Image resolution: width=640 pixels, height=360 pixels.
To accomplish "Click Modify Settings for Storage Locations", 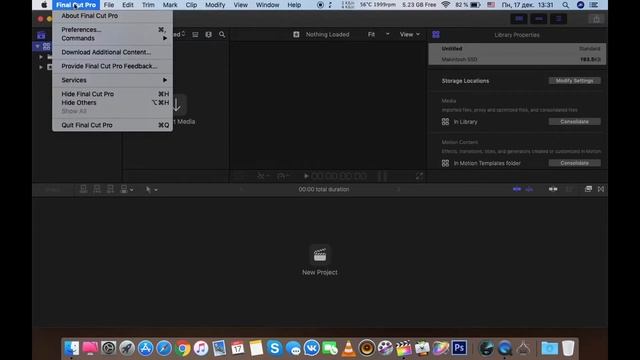I will pos(574,81).
